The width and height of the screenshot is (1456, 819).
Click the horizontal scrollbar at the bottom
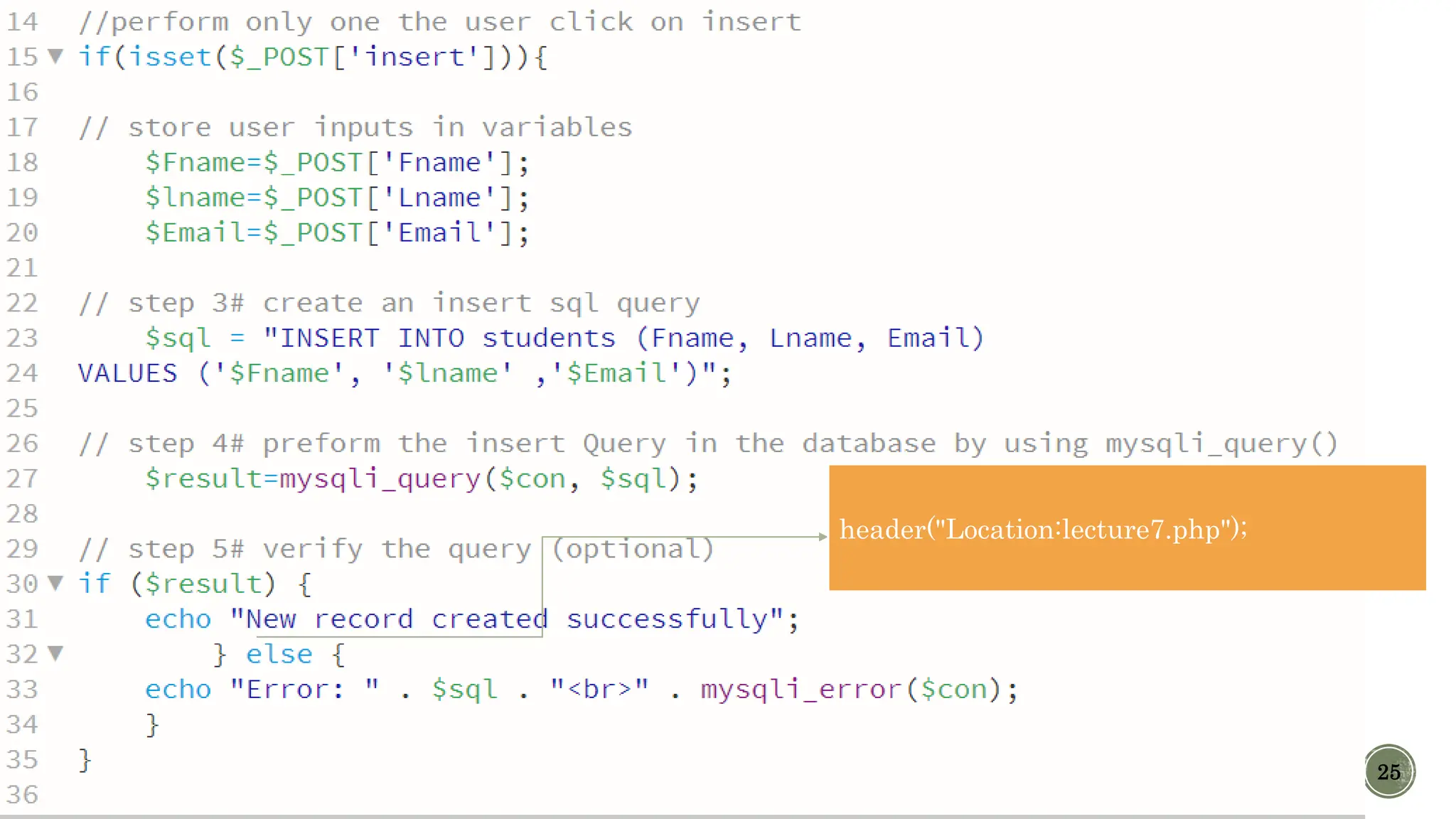click(682, 816)
